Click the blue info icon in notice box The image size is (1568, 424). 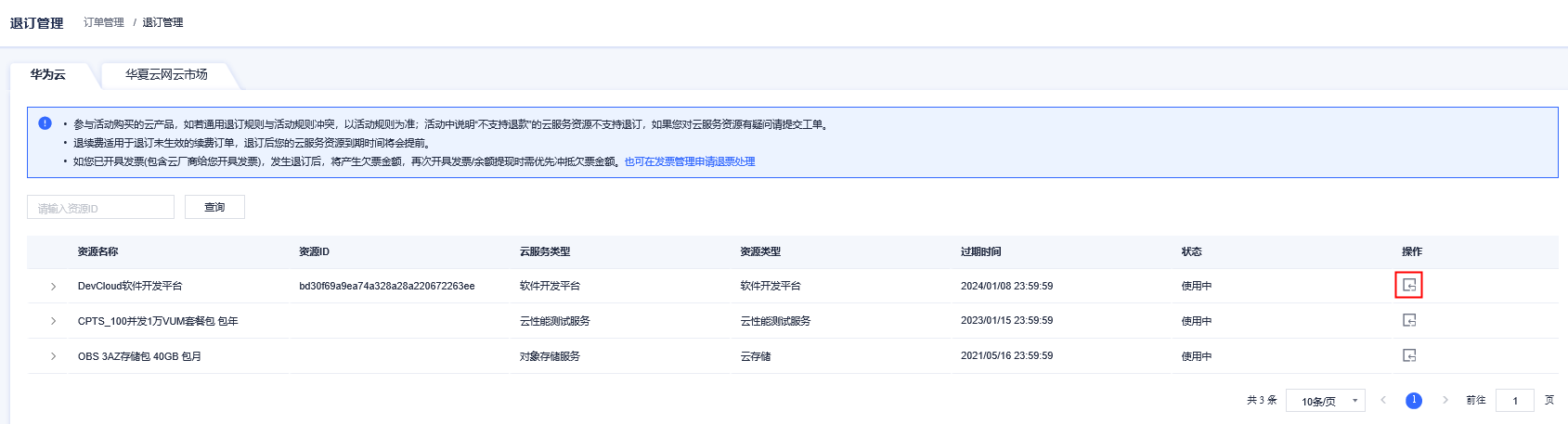point(45,123)
